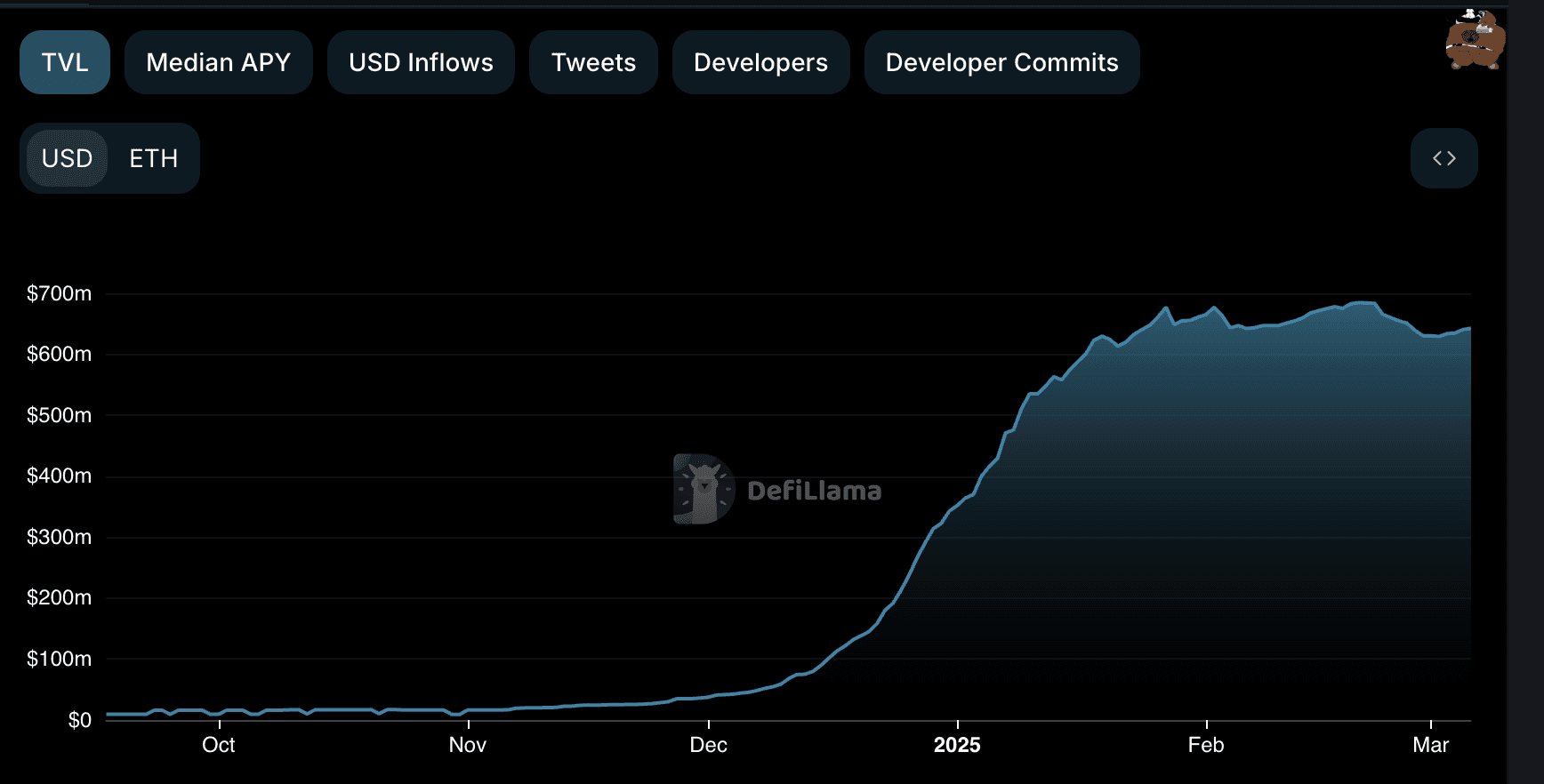Switch to the TVL tab
Screen dimensions: 1544x784
coord(65,62)
